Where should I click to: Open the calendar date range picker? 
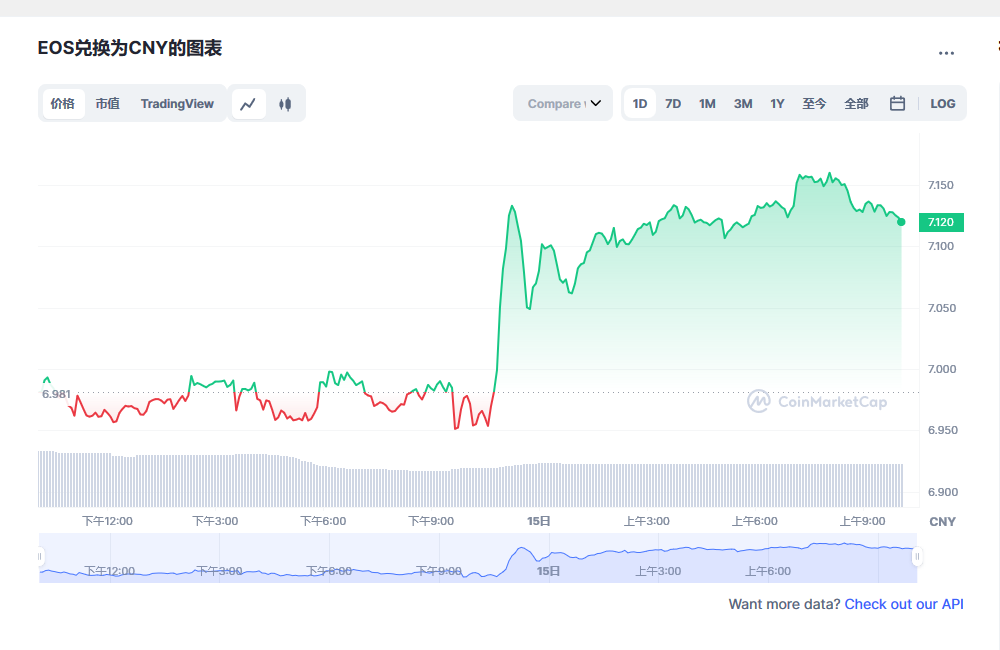[x=897, y=103]
